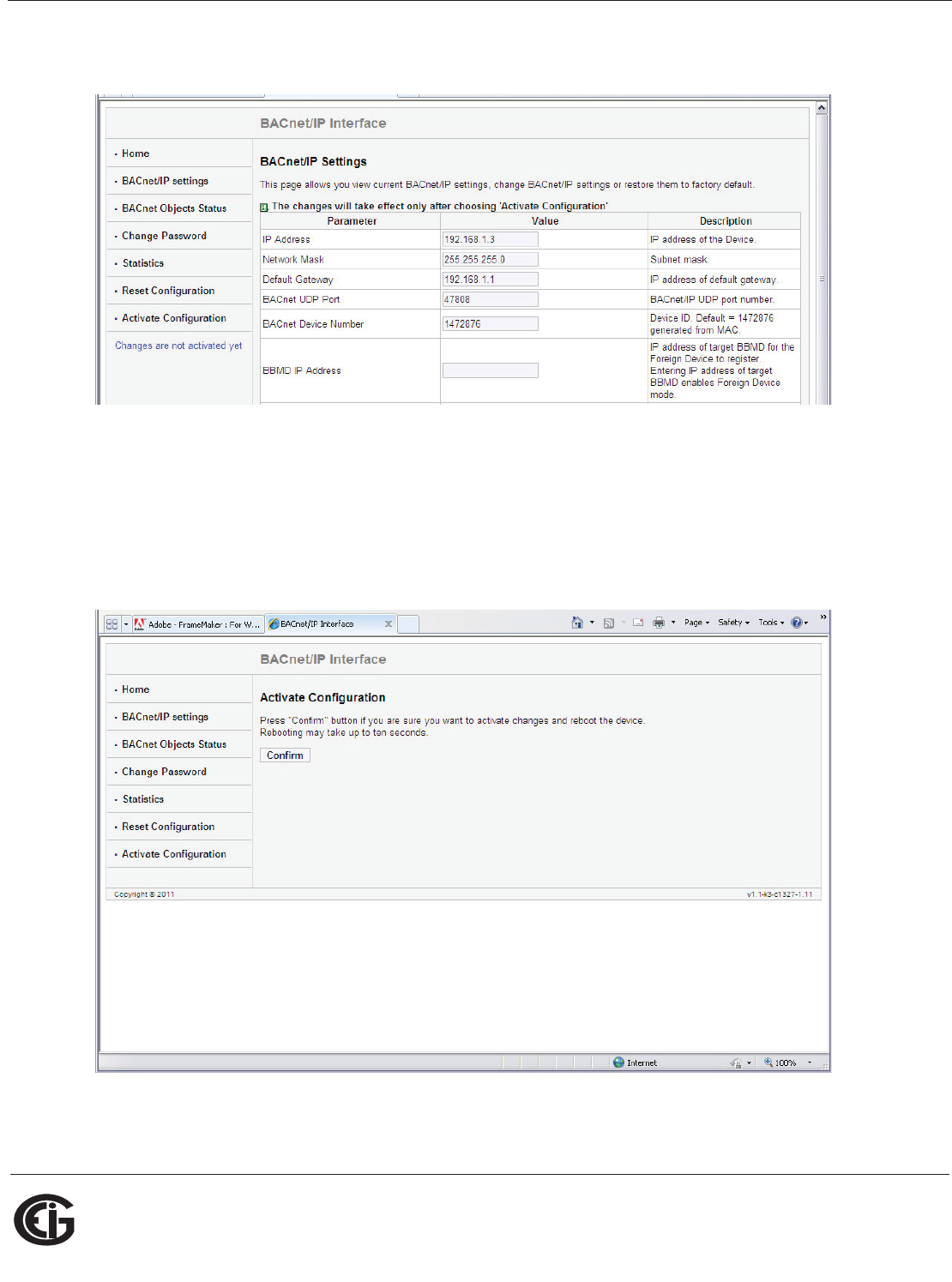Image resolution: width=952 pixels, height=1282 pixels.
Task: Click the Help question mark icon
Action: coord(797,623)
